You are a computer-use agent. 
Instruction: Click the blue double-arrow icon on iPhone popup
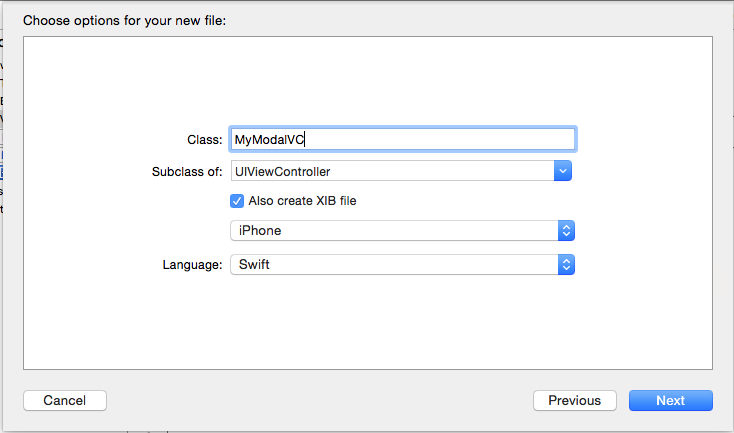566,231
